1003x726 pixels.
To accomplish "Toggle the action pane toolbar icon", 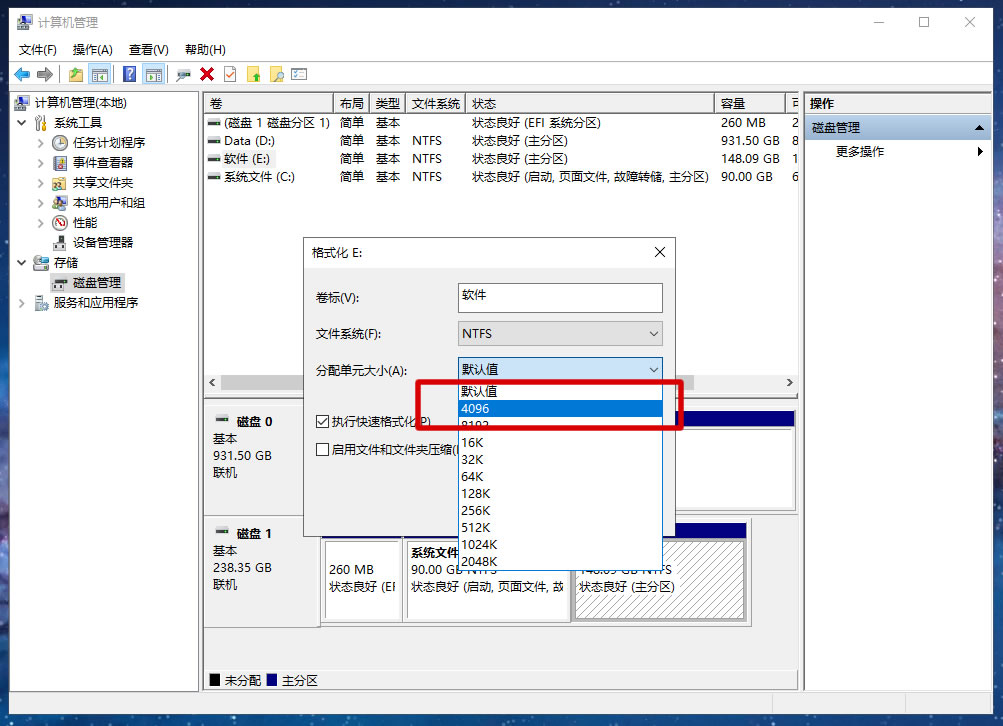I will click(x=152, y=73).
